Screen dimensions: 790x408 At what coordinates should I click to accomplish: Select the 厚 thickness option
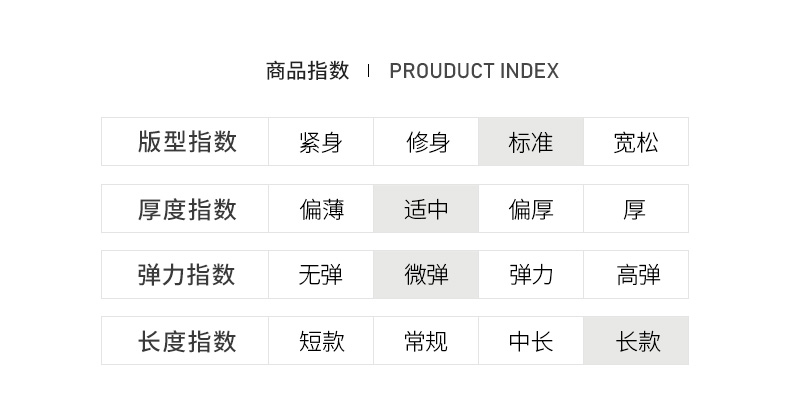(x=636, y=209)
